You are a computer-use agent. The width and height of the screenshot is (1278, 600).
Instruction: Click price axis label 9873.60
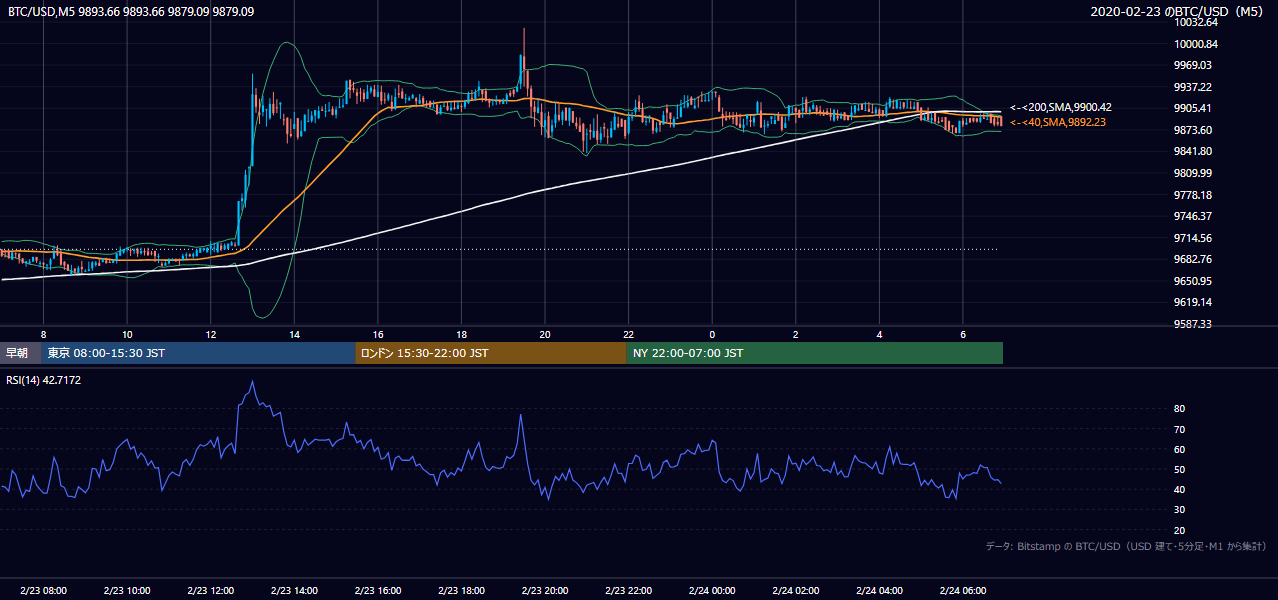coord(1193,130)
